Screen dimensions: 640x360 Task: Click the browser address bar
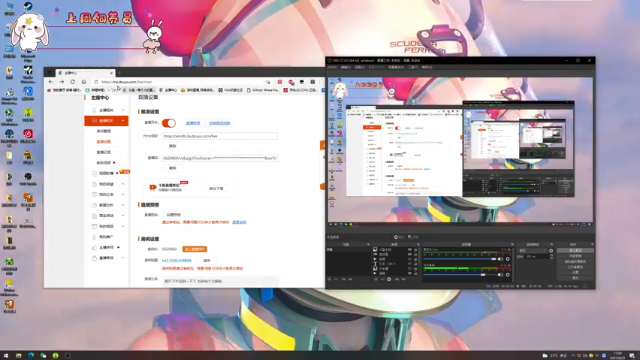pos(180,82)
